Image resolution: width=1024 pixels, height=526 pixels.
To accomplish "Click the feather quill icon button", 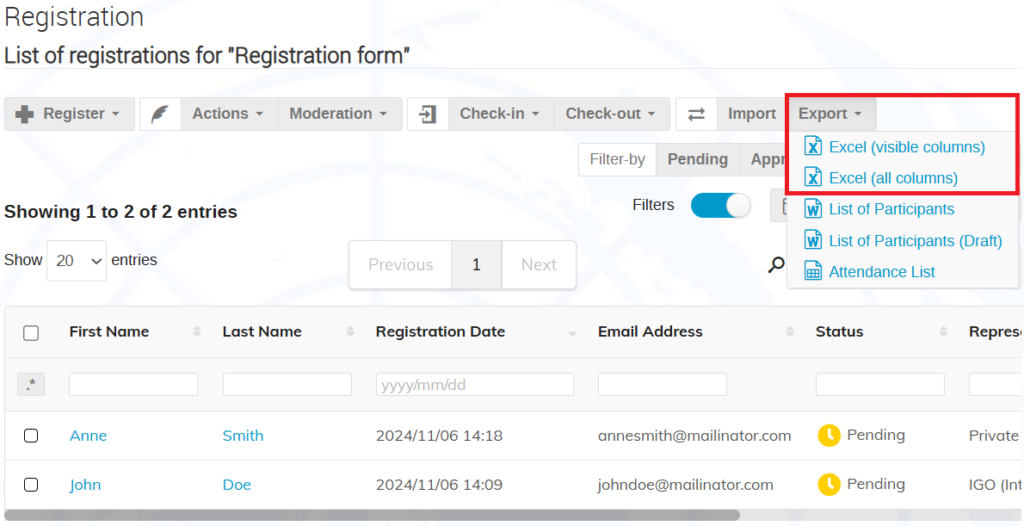I will 160,114.
